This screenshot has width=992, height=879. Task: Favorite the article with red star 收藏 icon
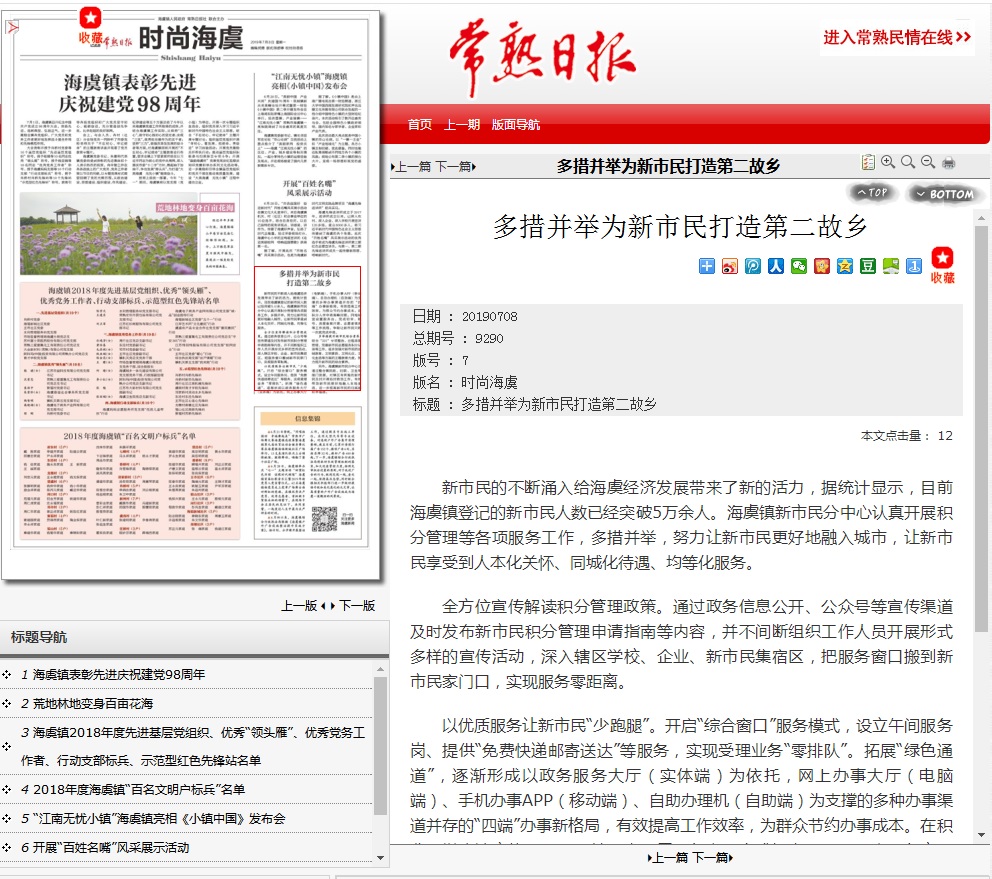[x=943, y=265]
